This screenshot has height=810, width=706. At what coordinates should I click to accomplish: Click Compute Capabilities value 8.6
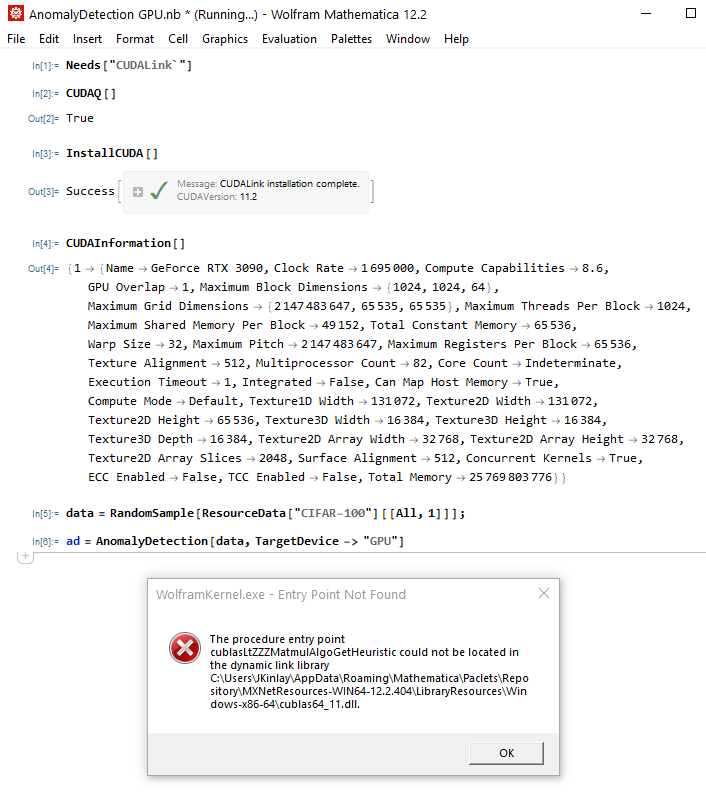tap(592, 268)
